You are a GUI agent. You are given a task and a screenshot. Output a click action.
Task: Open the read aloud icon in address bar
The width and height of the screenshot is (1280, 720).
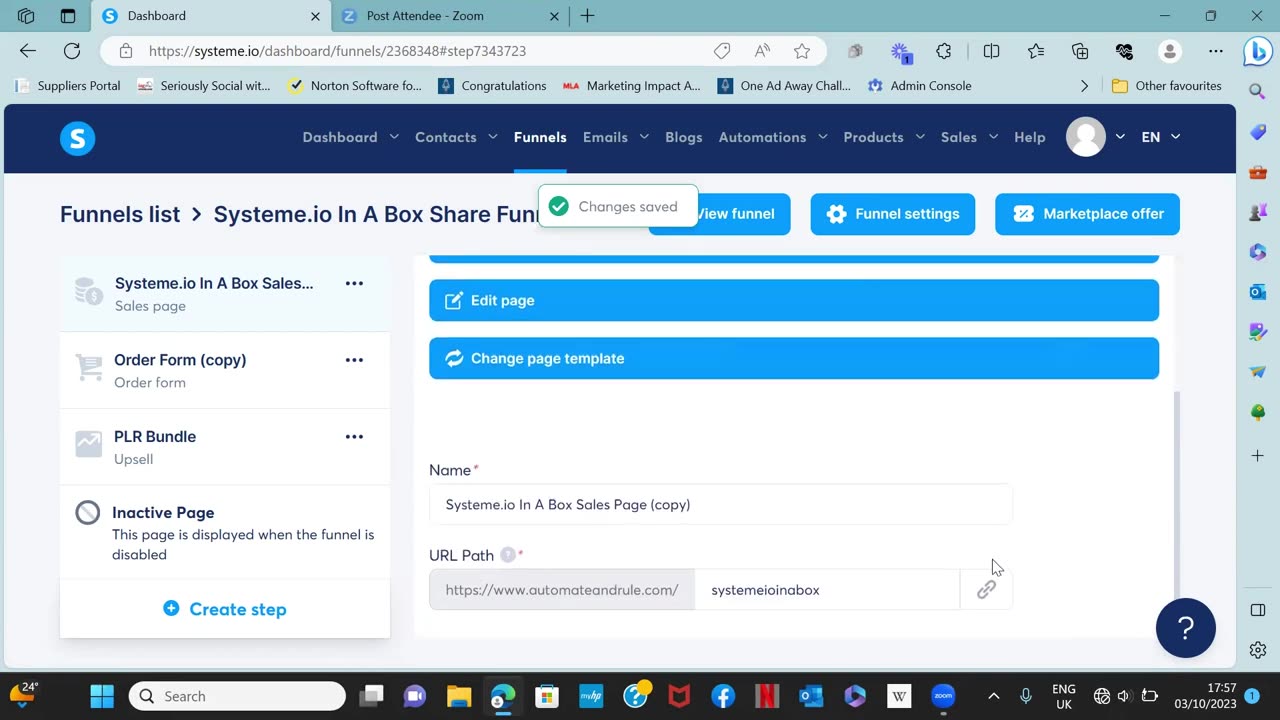click(762, 51)
